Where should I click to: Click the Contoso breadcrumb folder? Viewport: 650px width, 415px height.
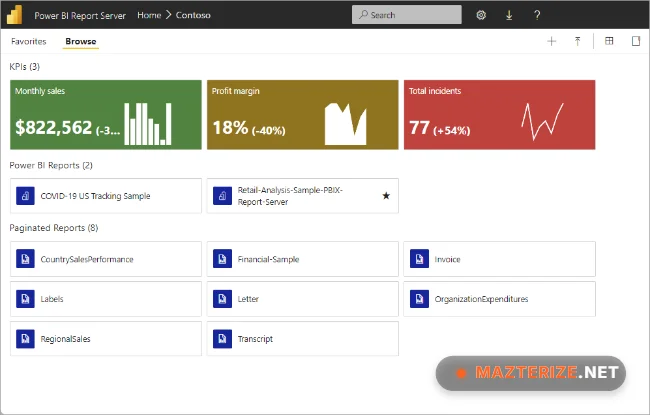coord(193,15)
